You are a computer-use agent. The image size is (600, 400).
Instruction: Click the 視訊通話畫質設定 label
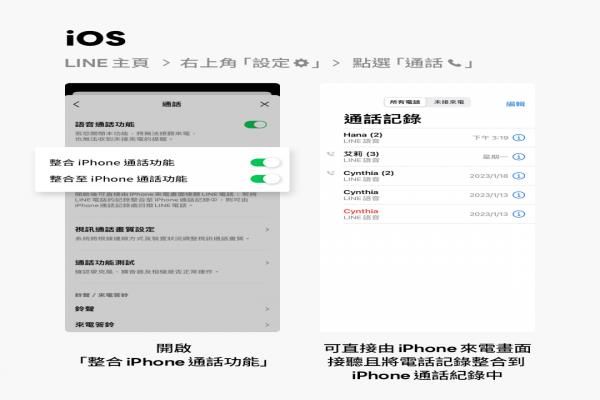(115, 229)
